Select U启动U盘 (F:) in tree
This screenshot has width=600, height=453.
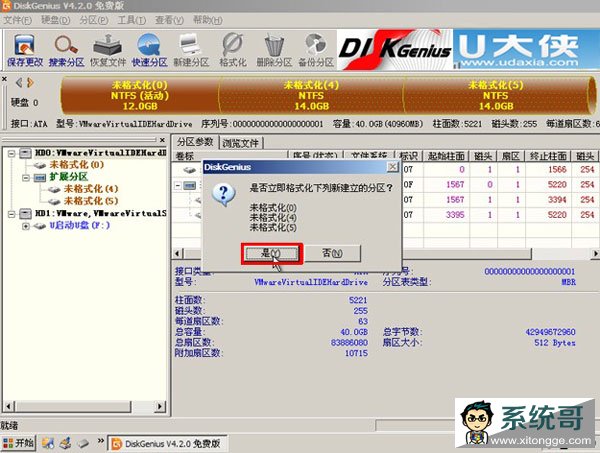tap(80, 226)
